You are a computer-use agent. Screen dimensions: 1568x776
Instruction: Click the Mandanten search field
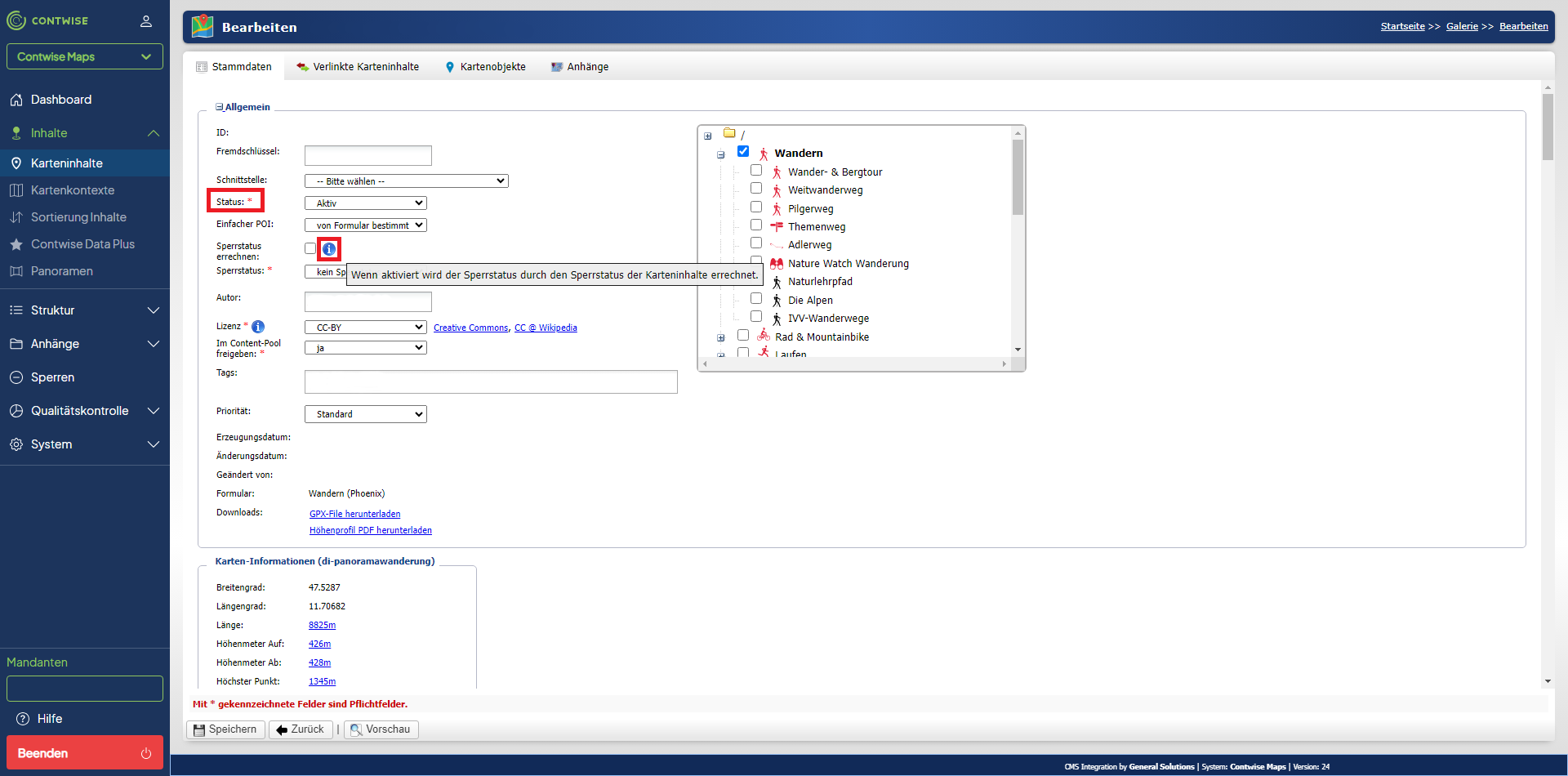[85, 689]
